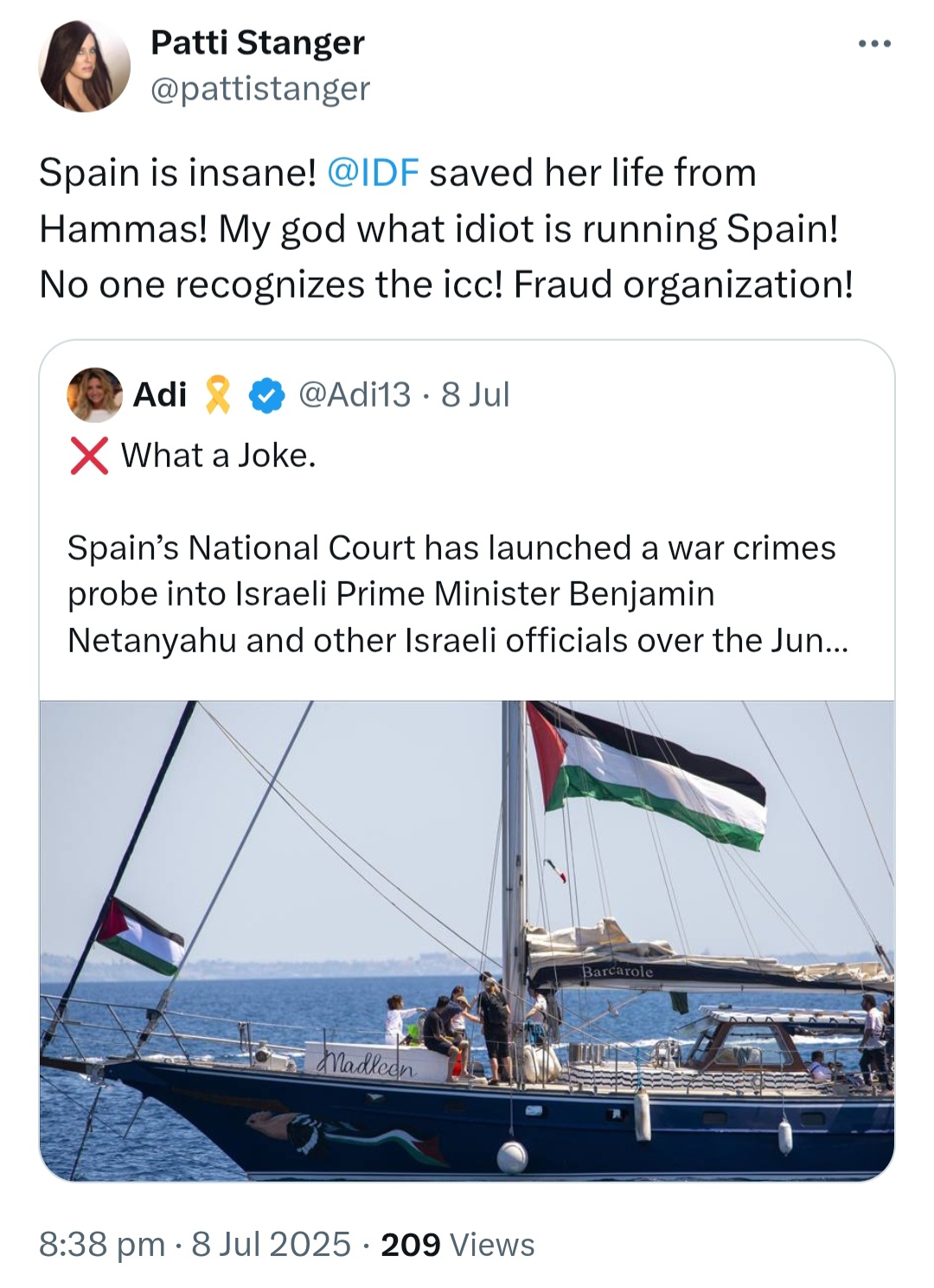Click the yellow ribbon emoji beside Adi
This screenshot has height=1288, width=934.
pos(218,395)
